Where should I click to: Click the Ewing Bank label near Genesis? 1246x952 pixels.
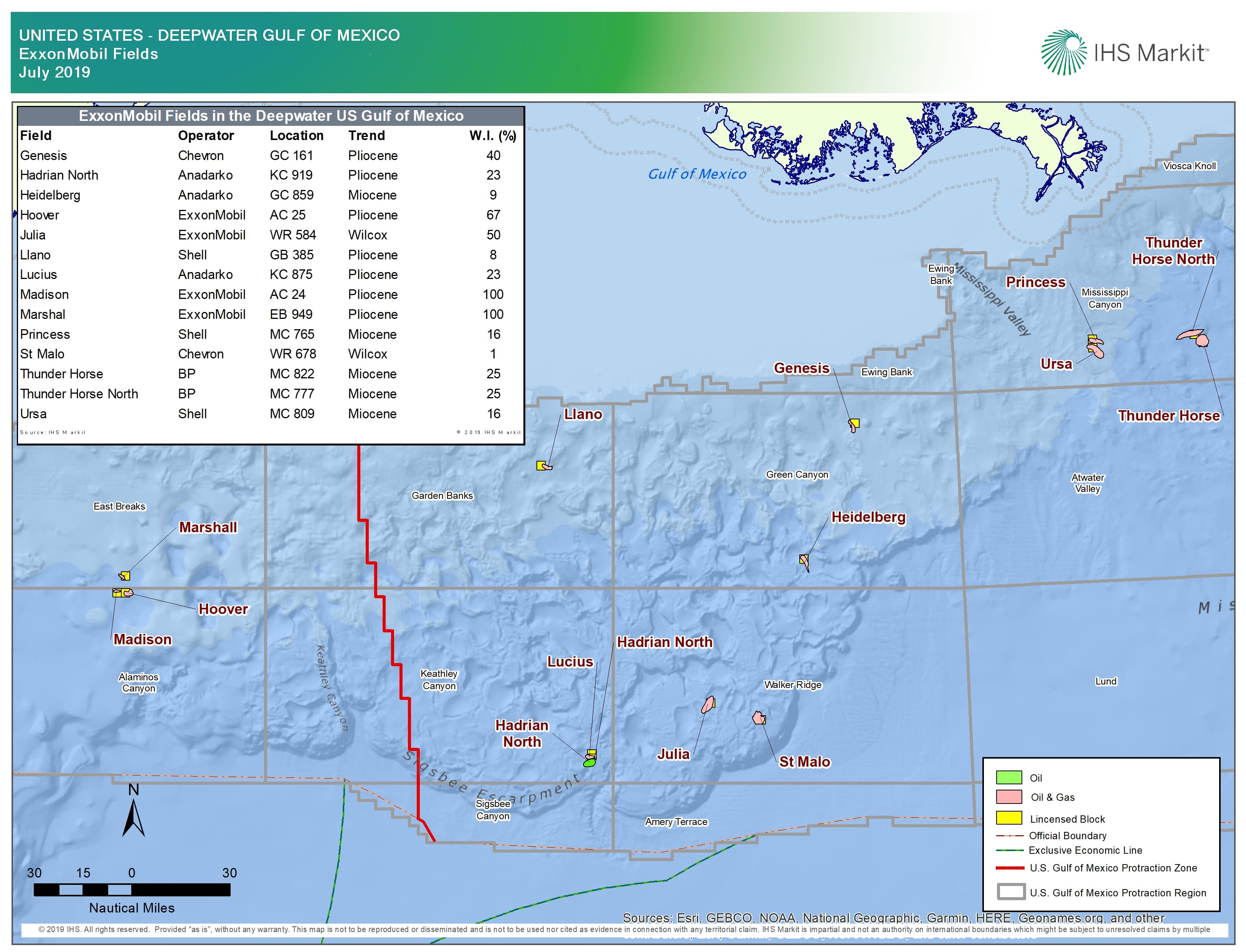click(x=887, y=372)
